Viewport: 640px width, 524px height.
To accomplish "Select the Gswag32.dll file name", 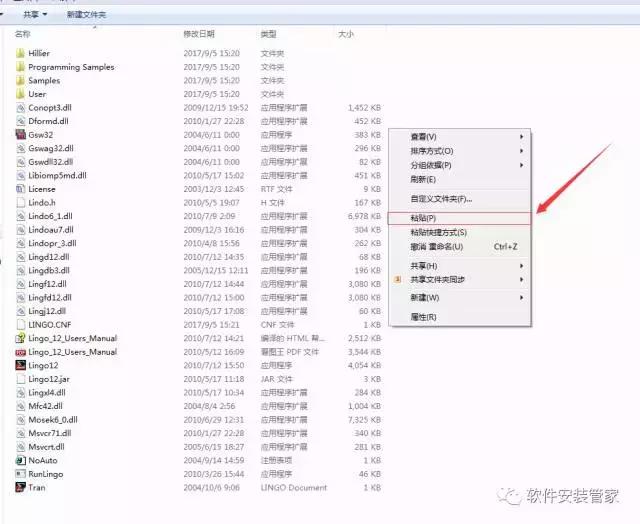I will [x=51, y=148].
